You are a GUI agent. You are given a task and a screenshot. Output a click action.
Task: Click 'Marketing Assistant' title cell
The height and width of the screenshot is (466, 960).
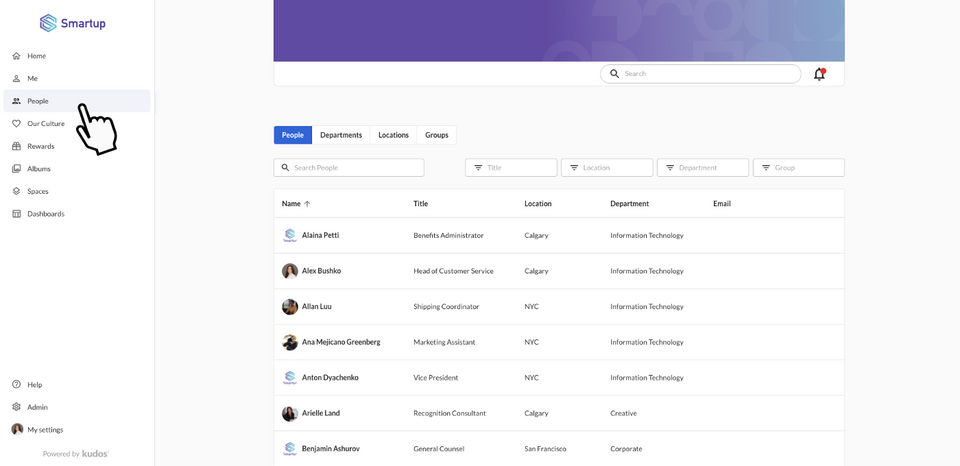click(x=444, y=342)
